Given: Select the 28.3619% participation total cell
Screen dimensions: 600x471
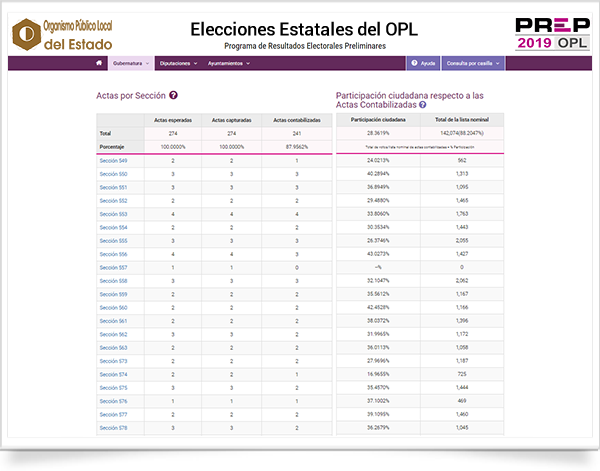Looking at the screenshot, I should point(378,133).
